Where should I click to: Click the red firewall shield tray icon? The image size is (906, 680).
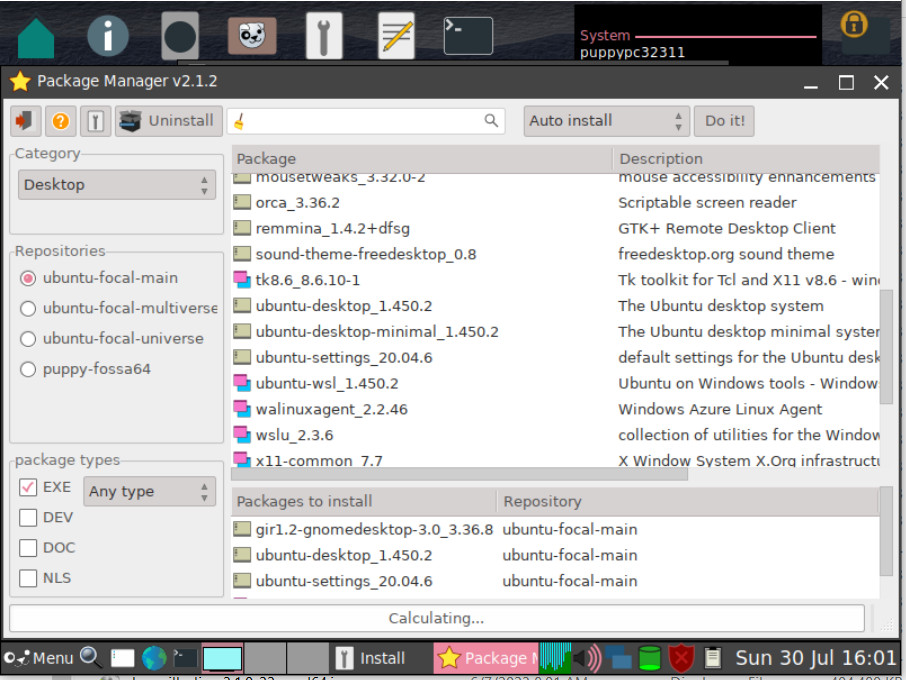click(x=681, y=658)
